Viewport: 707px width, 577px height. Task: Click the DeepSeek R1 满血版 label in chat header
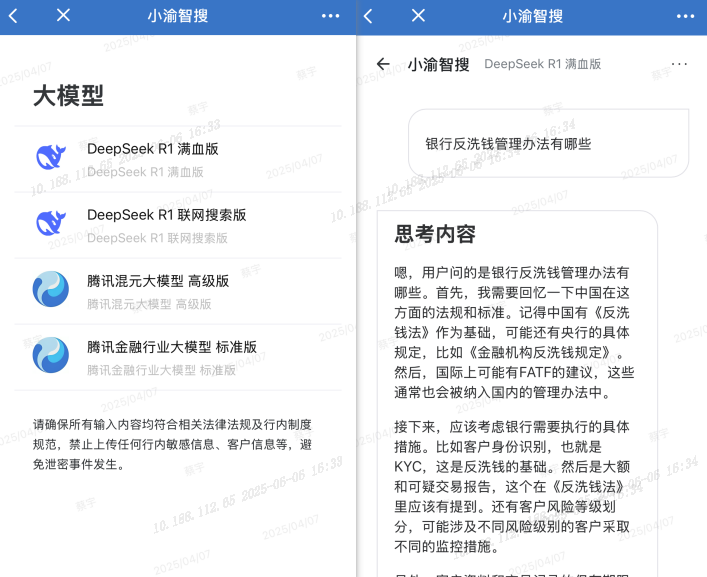542,64
